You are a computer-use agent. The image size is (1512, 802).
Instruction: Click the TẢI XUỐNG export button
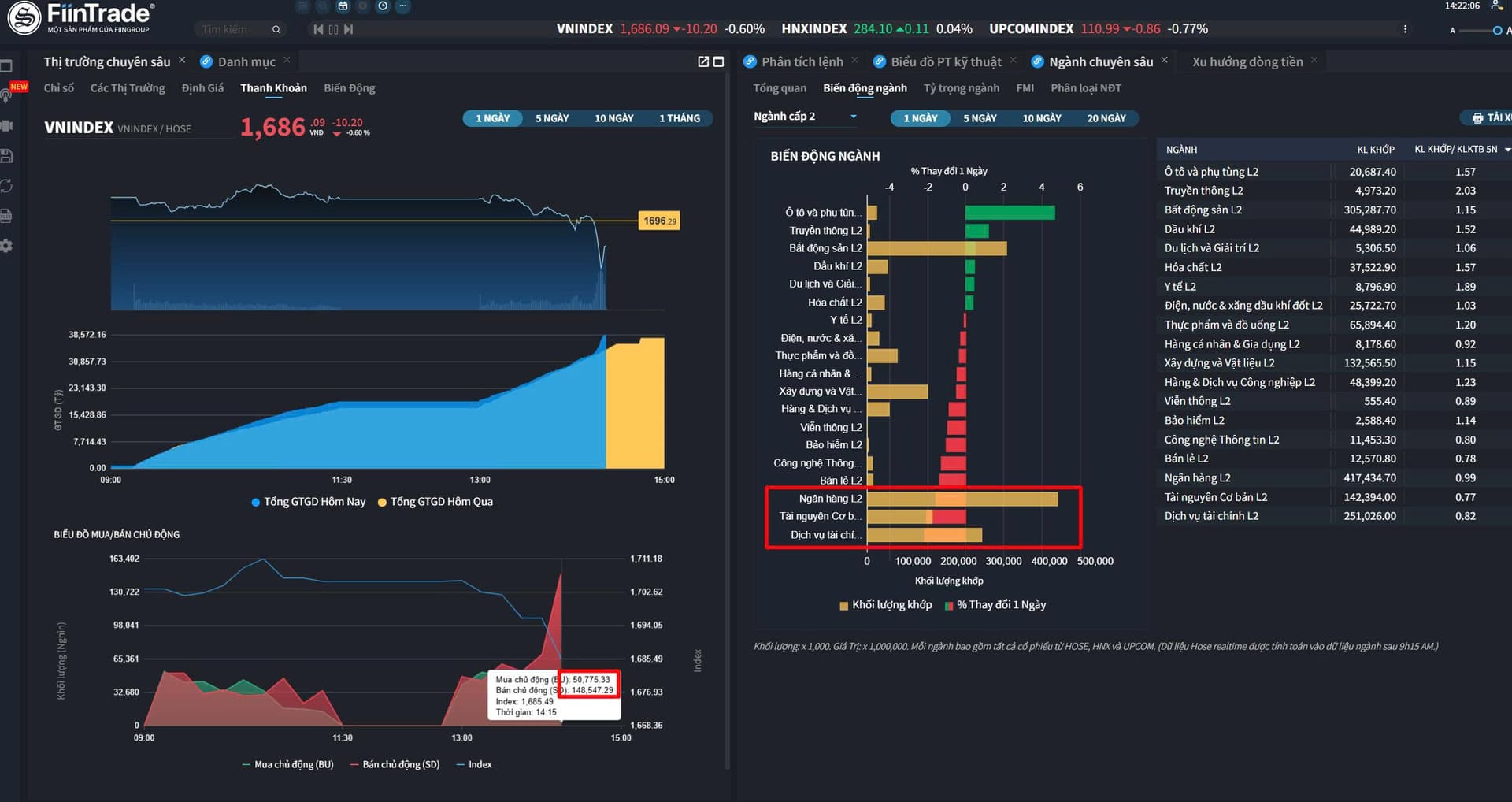[x=1490, y=117]
